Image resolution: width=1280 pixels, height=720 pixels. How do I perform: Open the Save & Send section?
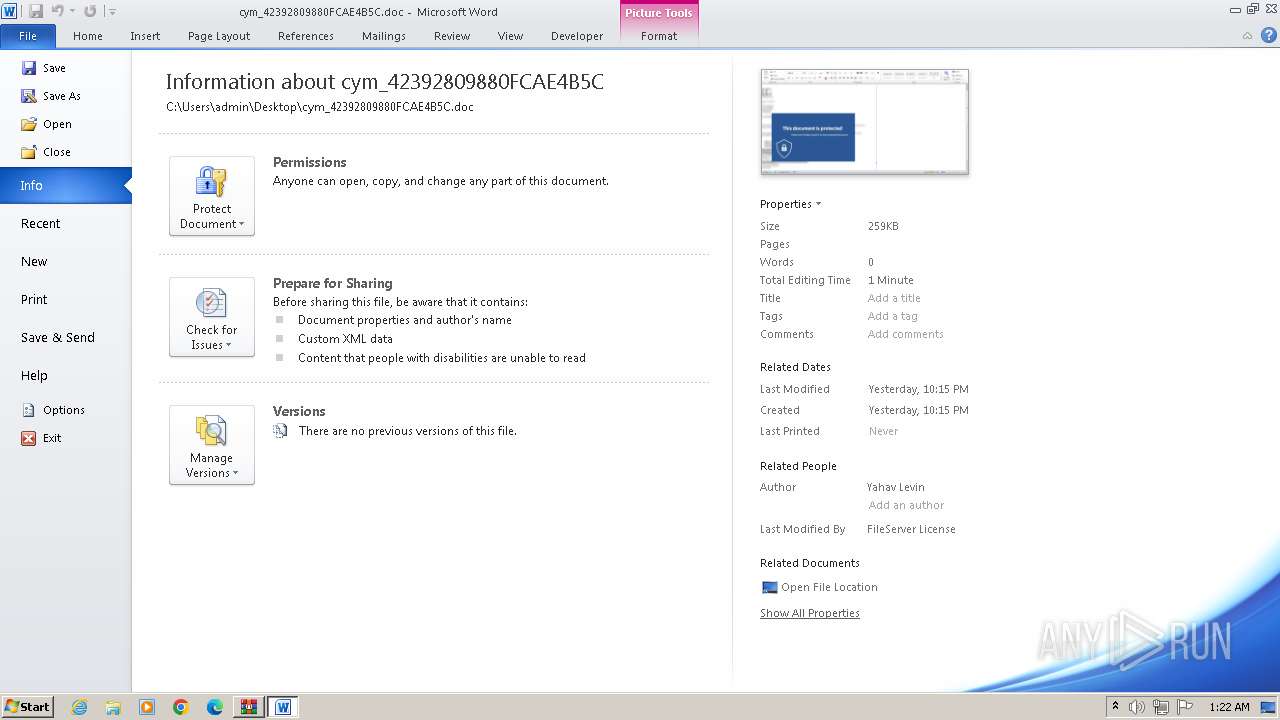pos(58,338)
